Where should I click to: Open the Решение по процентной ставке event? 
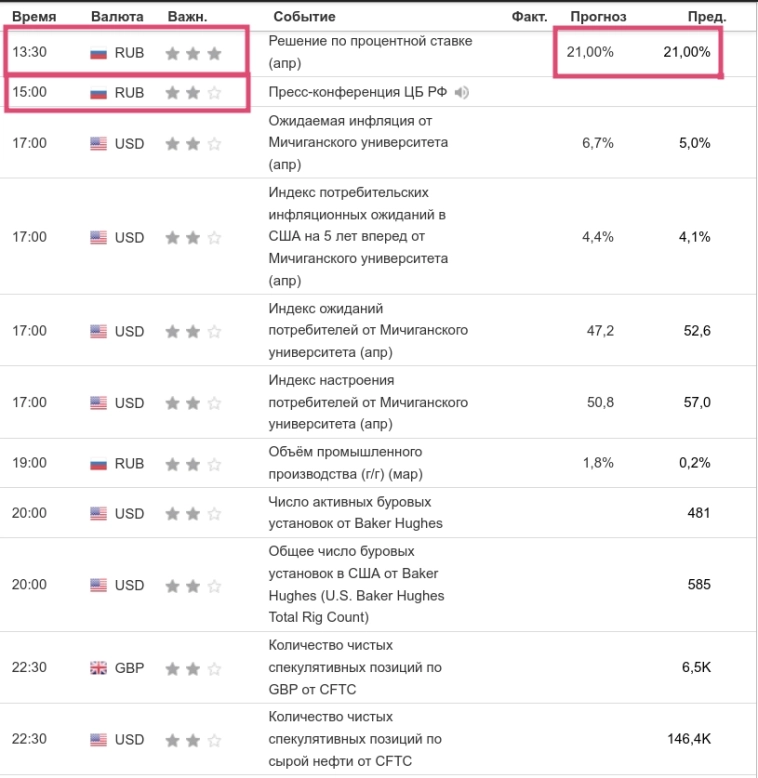[x=370, y=52]
